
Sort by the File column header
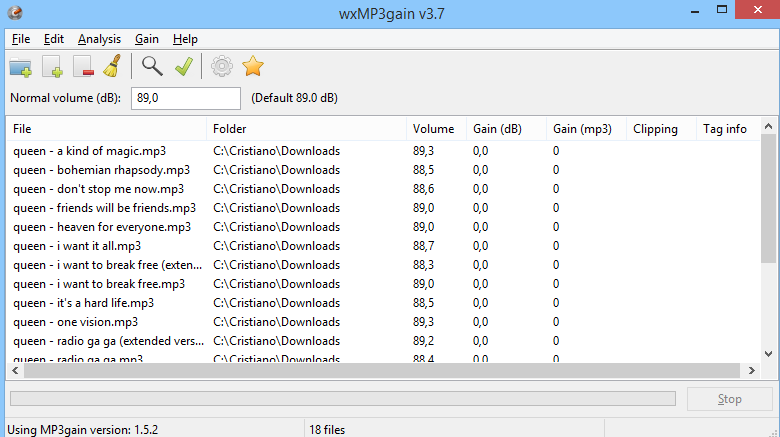pyautogui.click(x=106, y=129)
